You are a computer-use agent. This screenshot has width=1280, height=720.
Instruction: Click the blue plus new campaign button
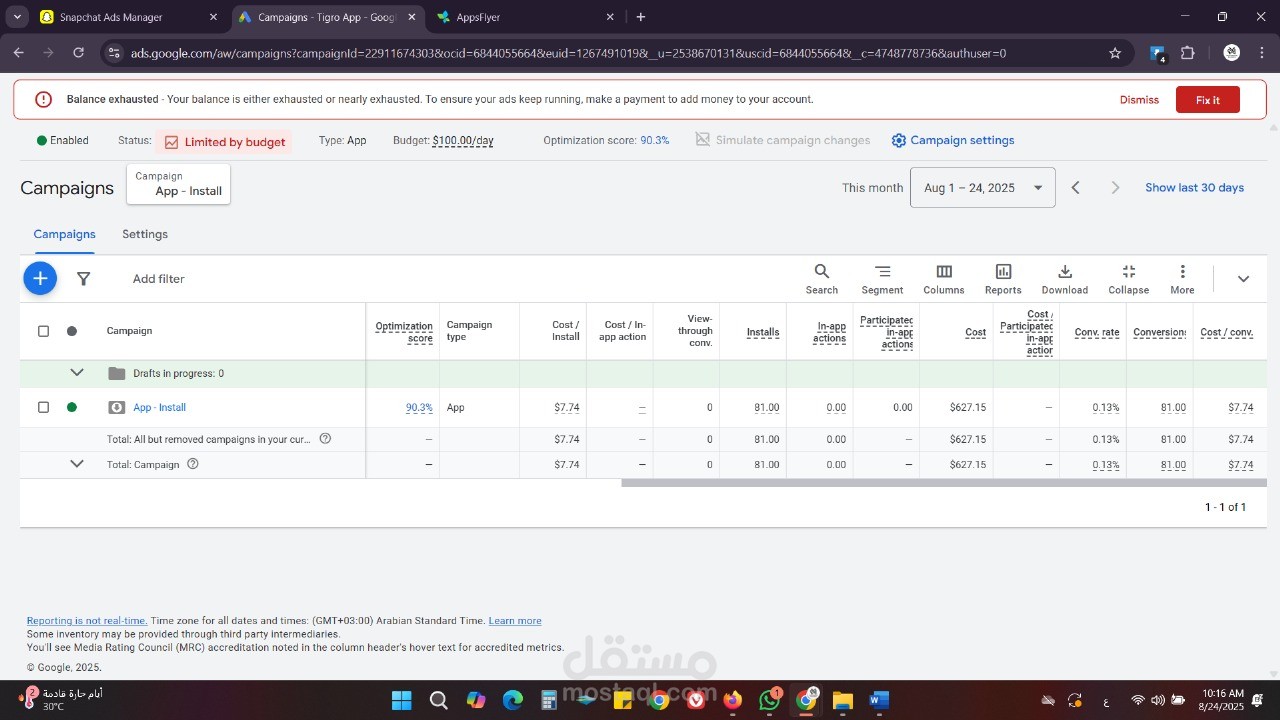[40, 278]
